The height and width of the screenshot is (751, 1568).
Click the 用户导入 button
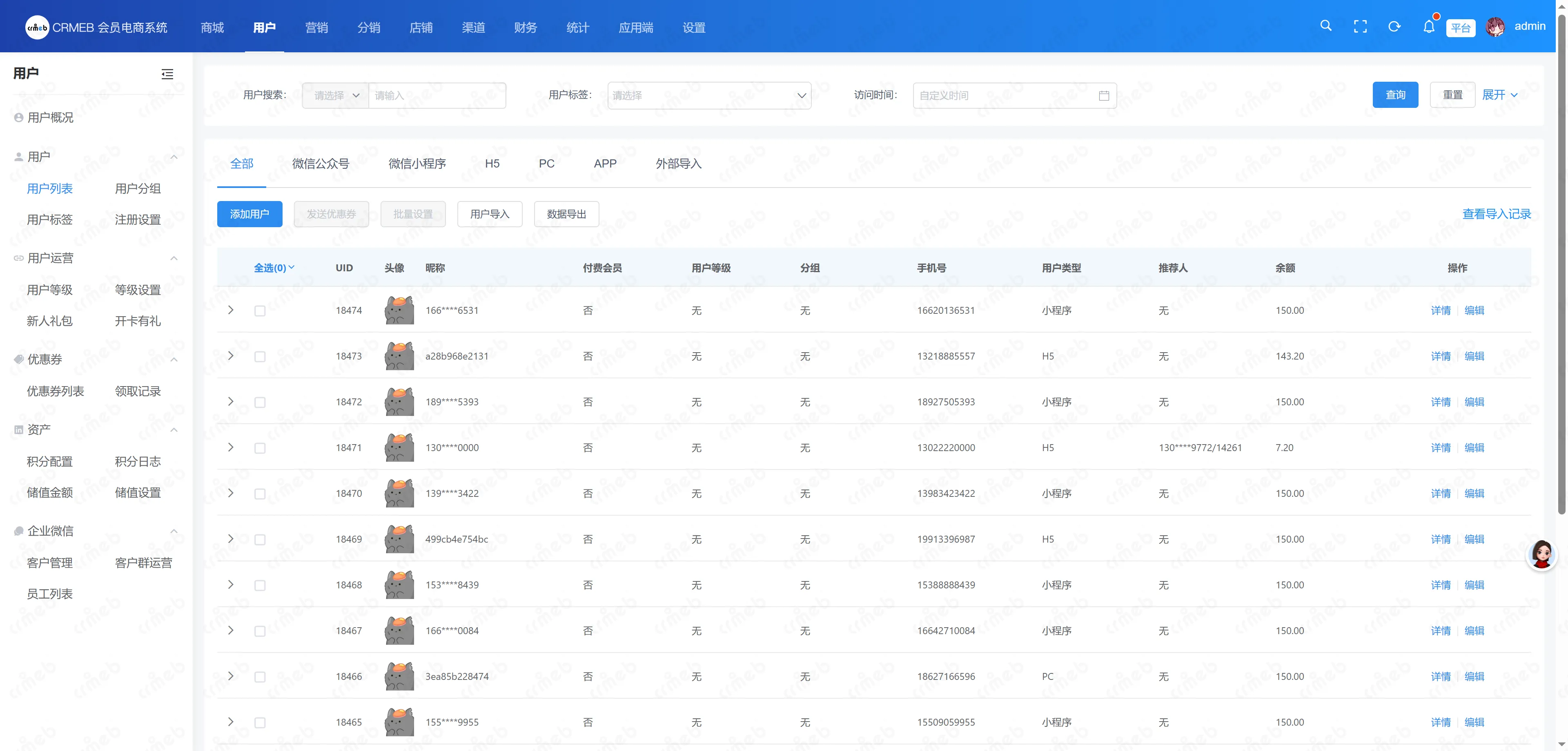pyautogui.click(x=490, y=215)
